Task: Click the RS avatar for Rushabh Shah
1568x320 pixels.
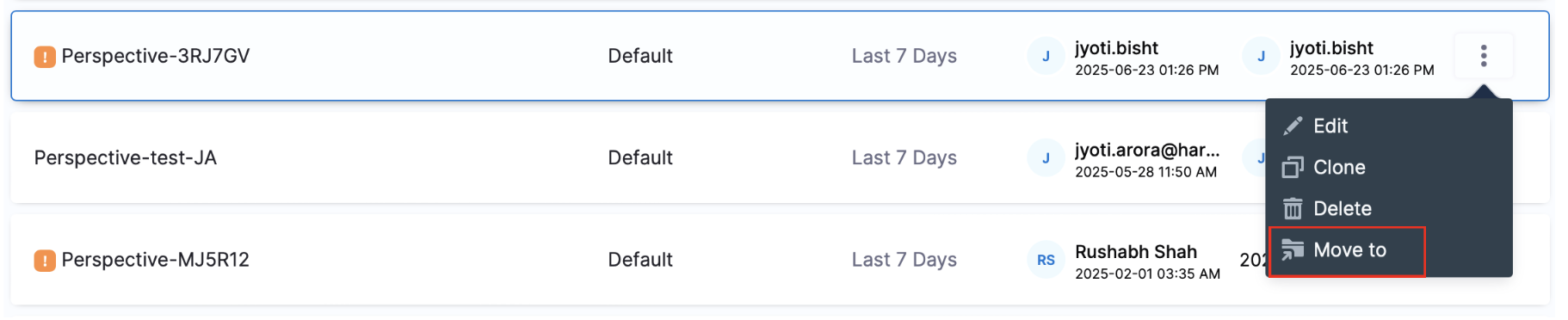Action: point(1046,260)
